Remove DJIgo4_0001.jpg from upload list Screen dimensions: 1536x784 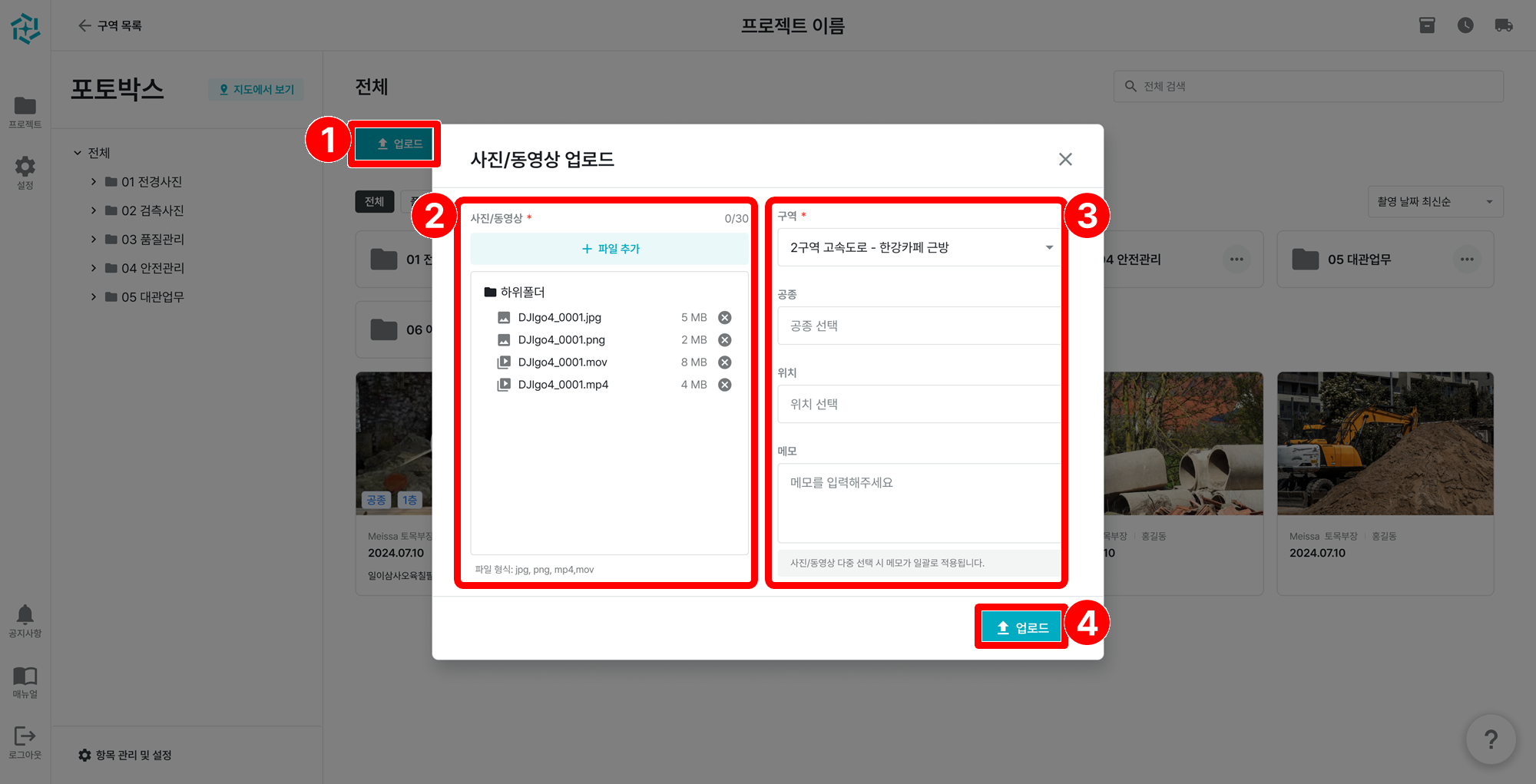724,318
